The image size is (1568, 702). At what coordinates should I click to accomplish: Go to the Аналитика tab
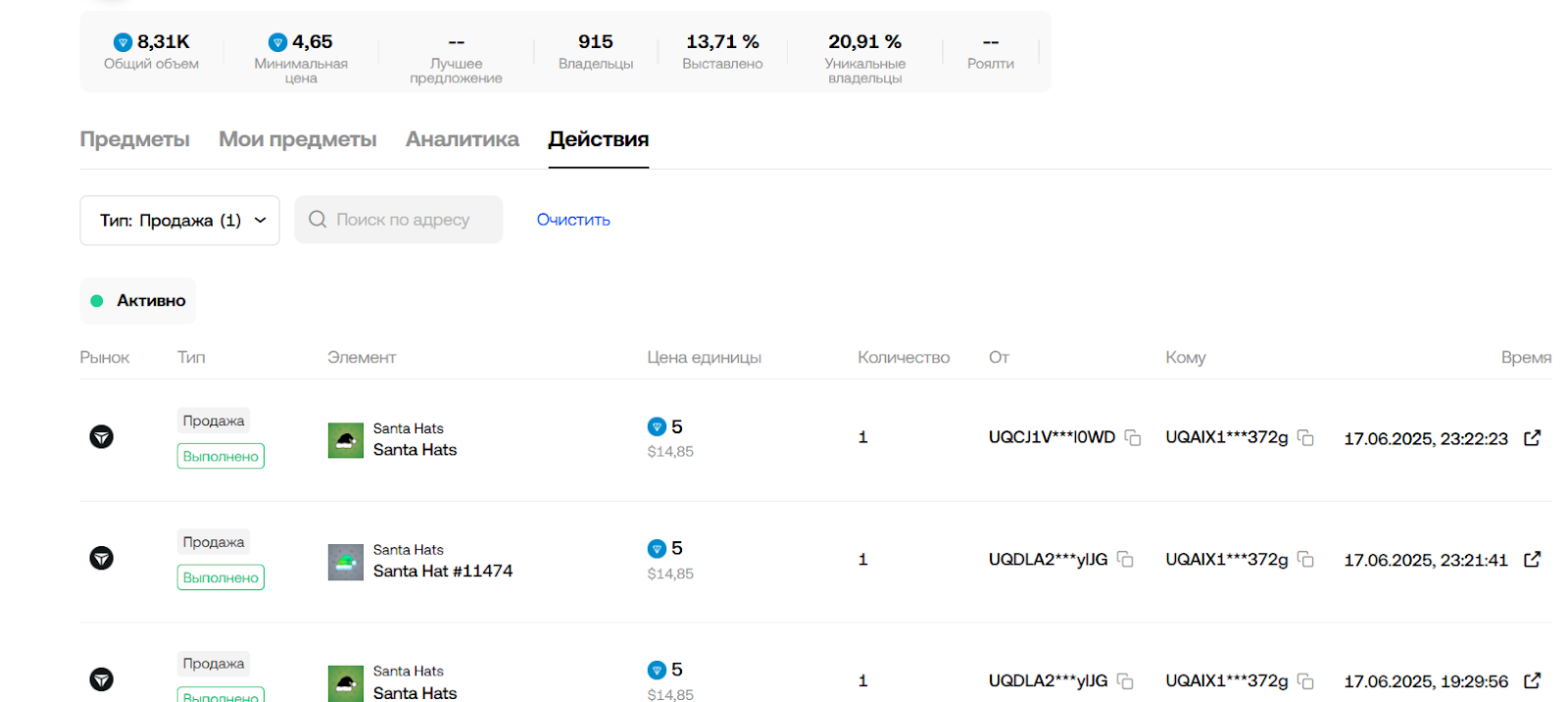[x=463, y=139]
